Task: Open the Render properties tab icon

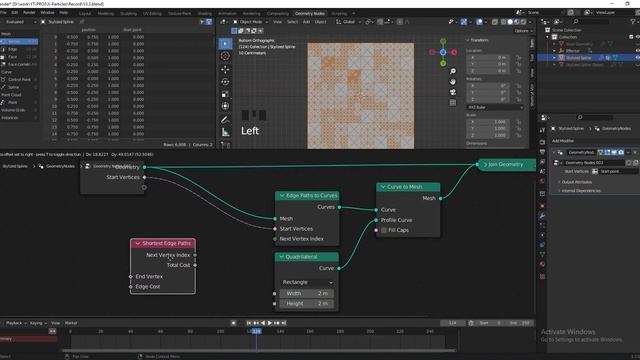Action: pyautogui.click(x=542, y=142)
